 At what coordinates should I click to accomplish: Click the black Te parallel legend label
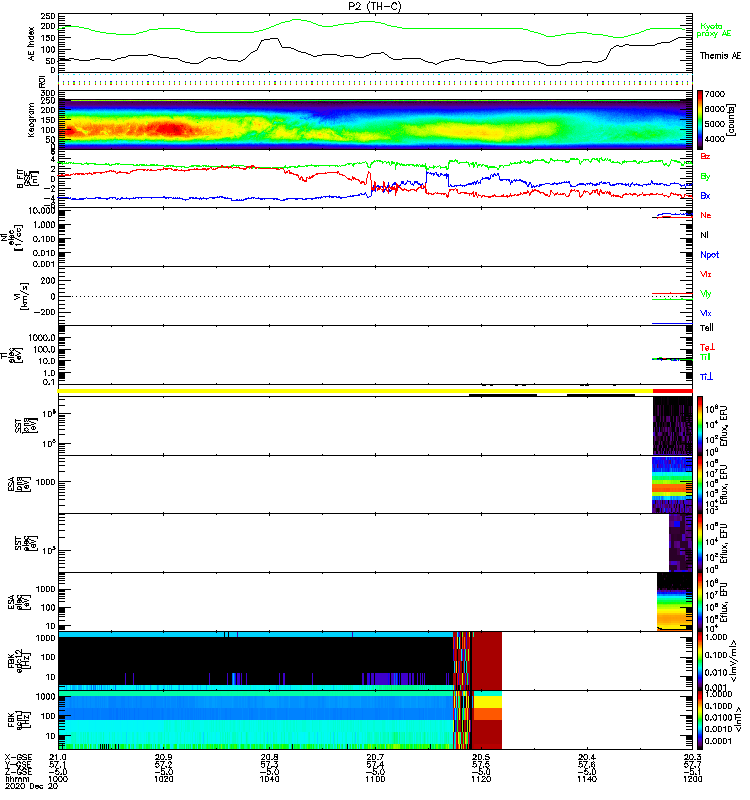click(707, 328)
